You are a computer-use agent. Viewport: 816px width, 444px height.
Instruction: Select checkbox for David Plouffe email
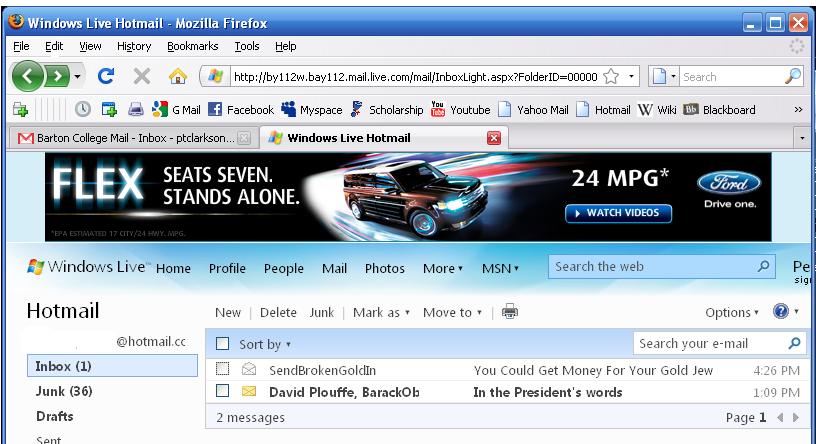pos(223,392)
